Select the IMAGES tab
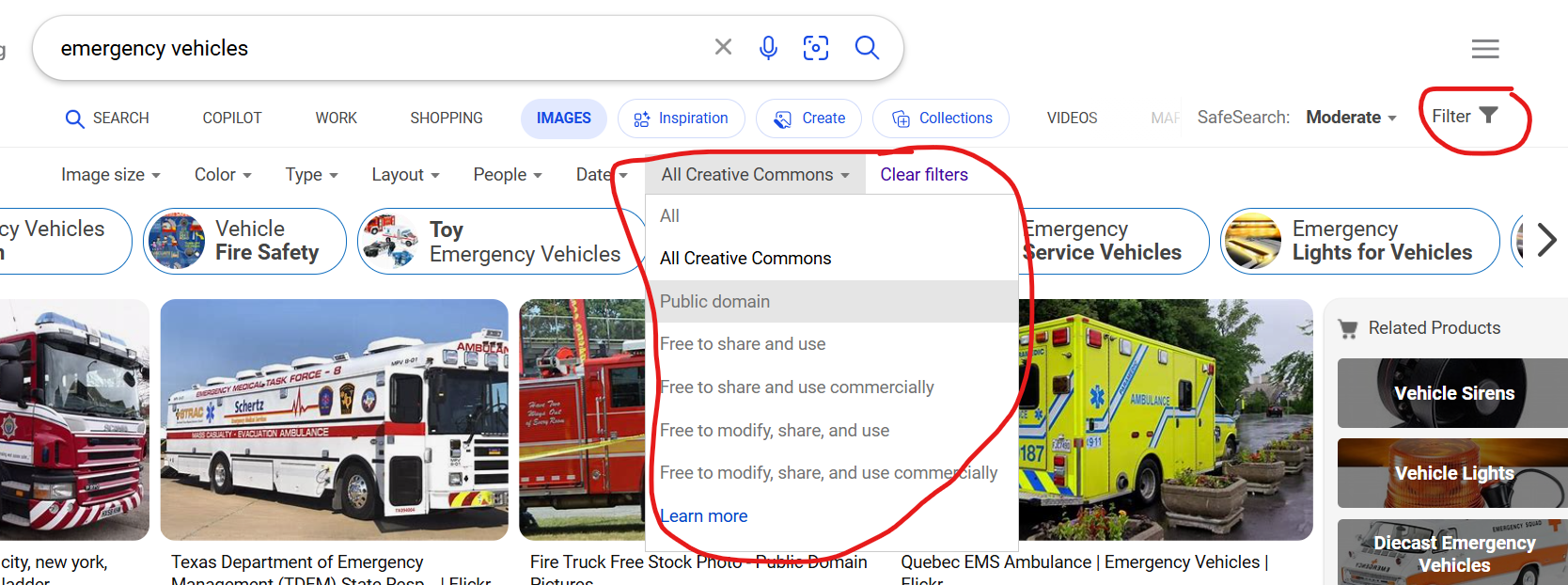1568x585 pixels. (x=564, y=119)
